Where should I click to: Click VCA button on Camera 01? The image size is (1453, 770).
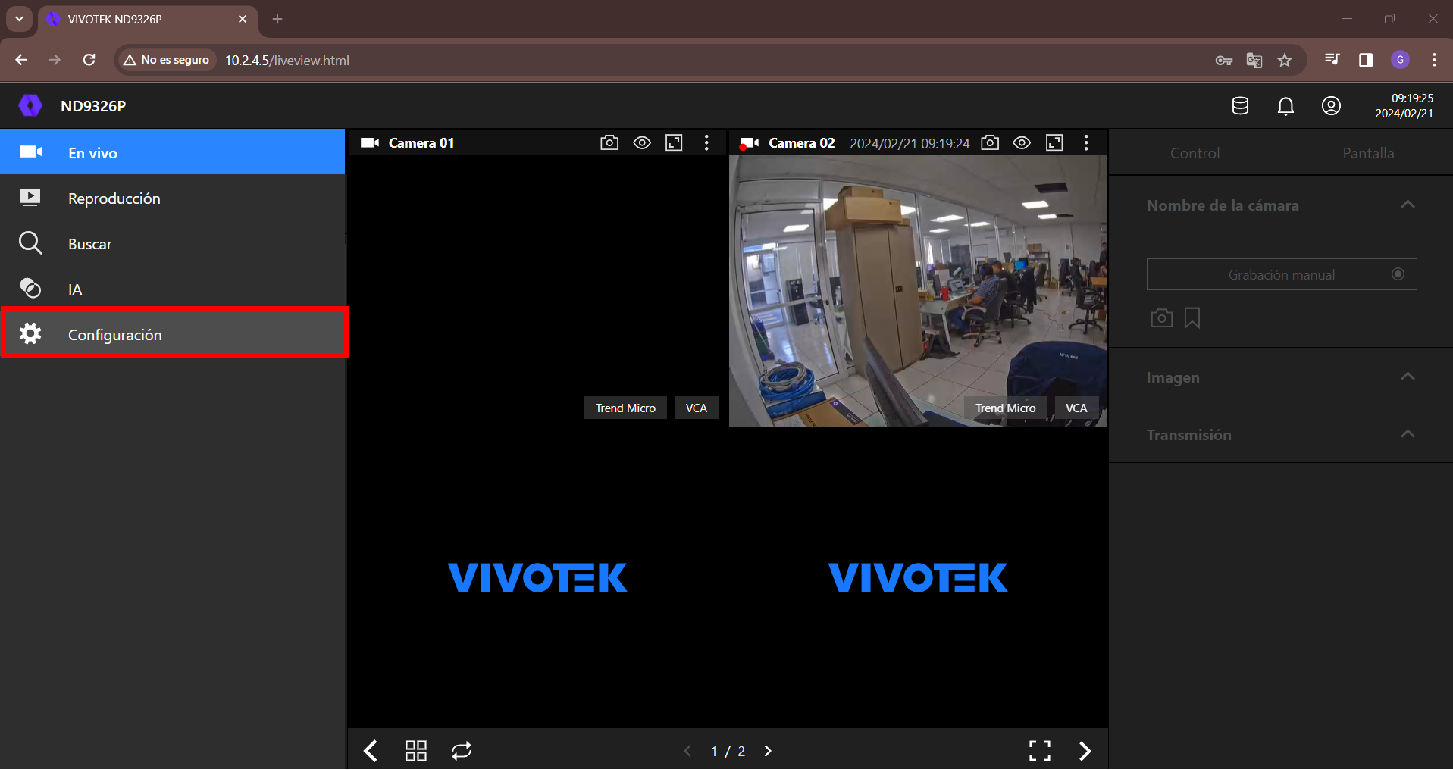pyautogui.click(x=696, y=408)
